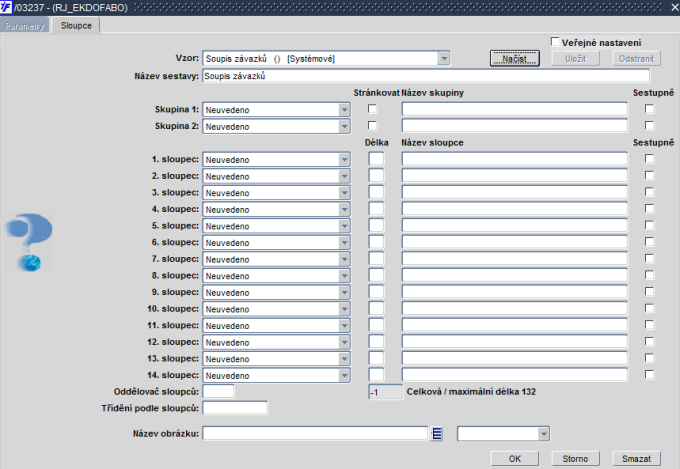
Task: Click Název sloupce field for 12. sloupec
Action: [514, 341]
